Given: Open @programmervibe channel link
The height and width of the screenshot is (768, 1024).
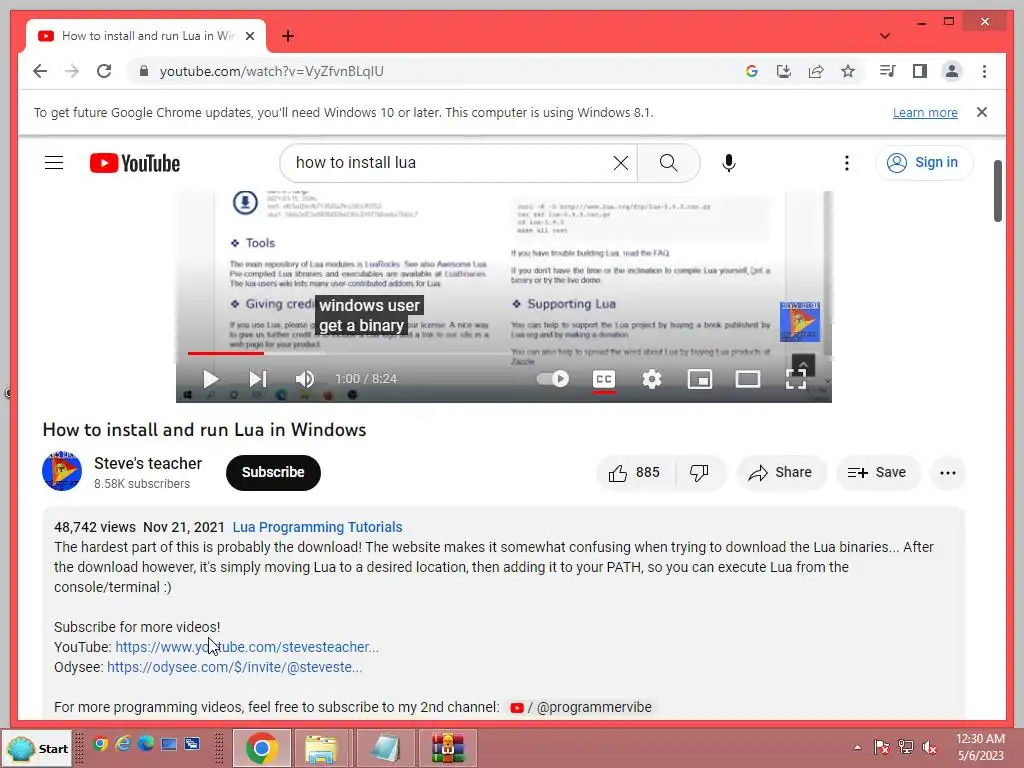Looking at the screenshot, I should click(x=581, y=707).
